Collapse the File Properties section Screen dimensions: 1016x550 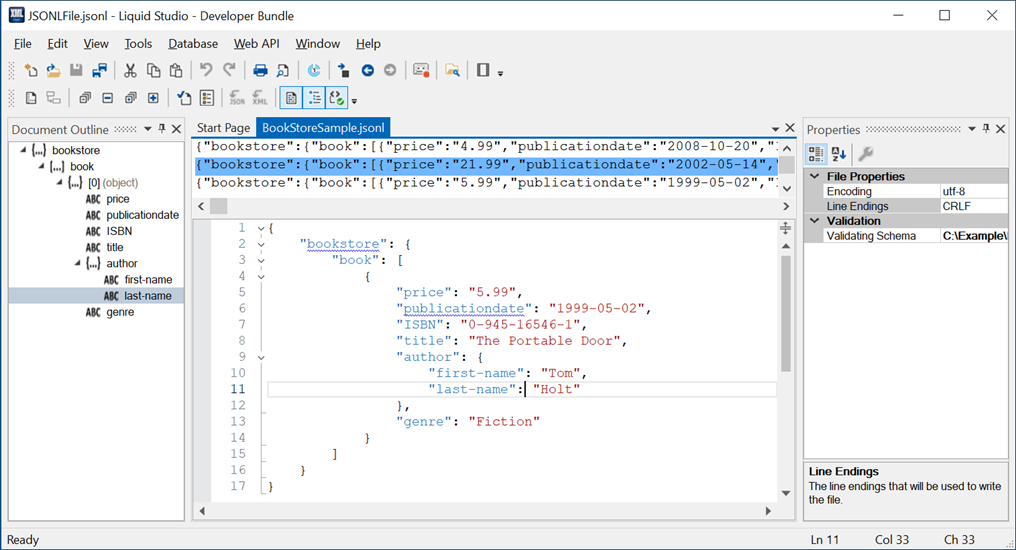815,176
